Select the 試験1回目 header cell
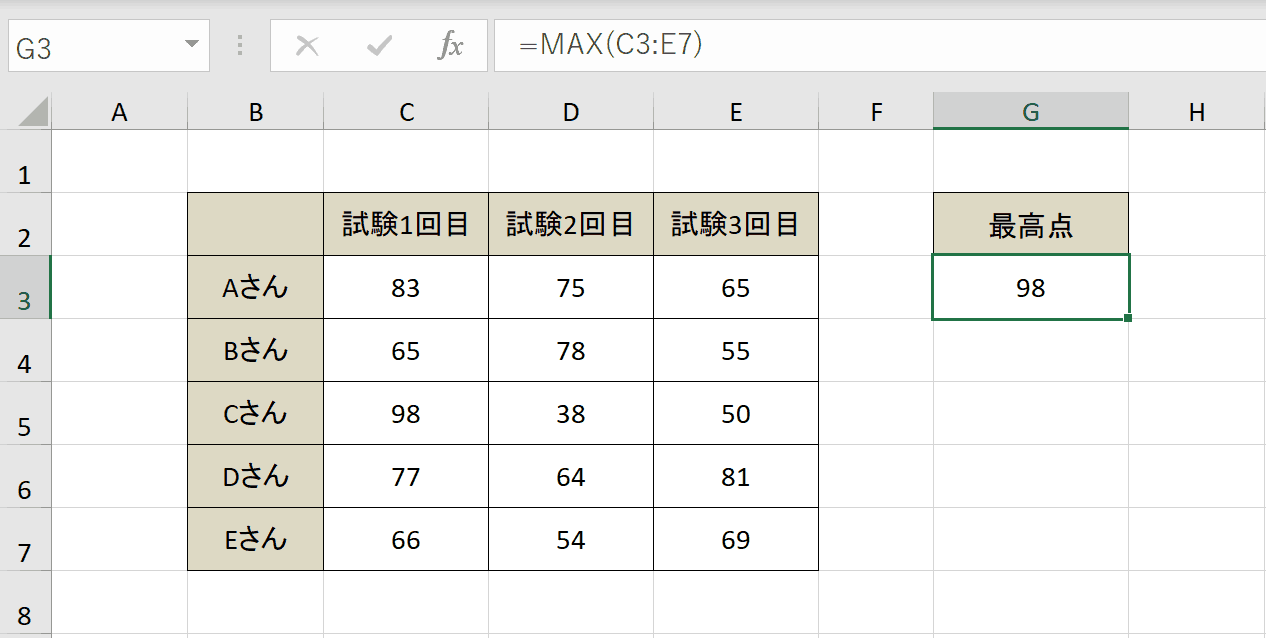The image size is (1266, 638). tap(406, 224)
